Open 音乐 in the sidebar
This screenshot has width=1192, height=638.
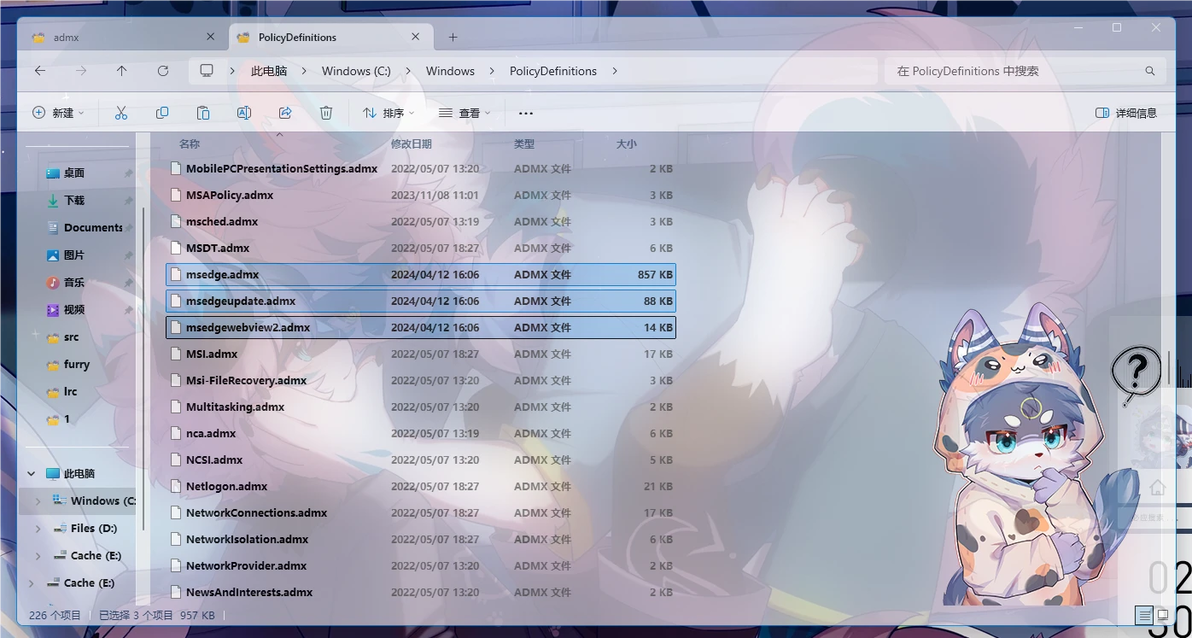(74, 282)
